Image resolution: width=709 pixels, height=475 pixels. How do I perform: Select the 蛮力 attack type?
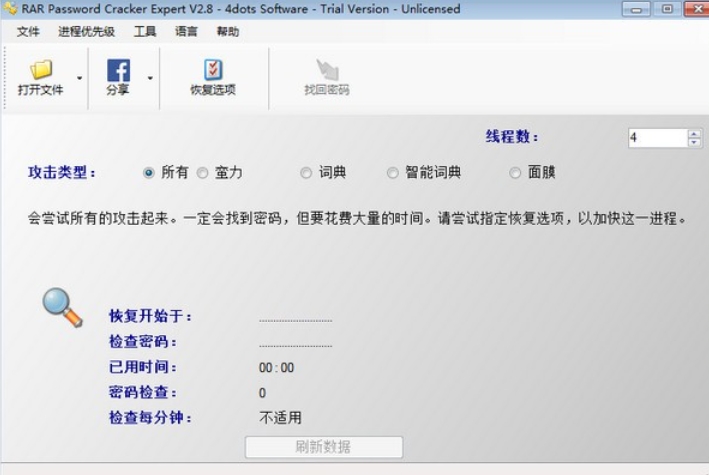tap(203, 173)
